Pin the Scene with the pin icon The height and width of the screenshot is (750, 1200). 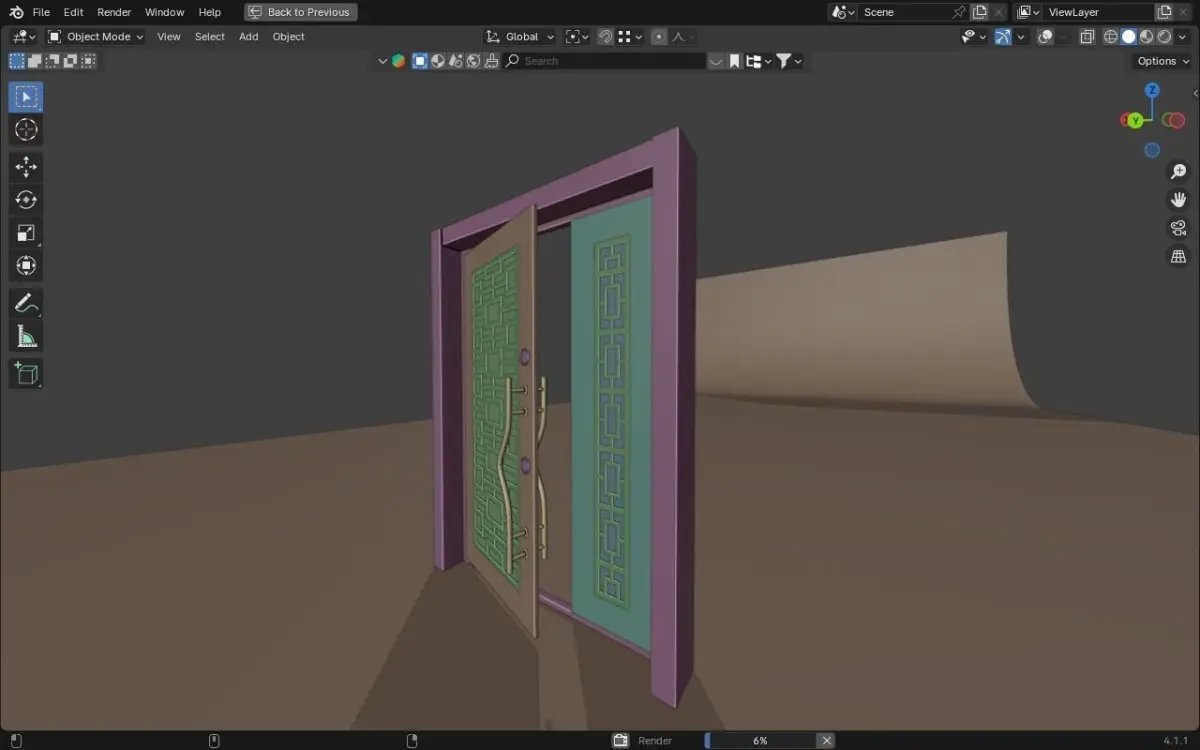(x=959, y=12)
